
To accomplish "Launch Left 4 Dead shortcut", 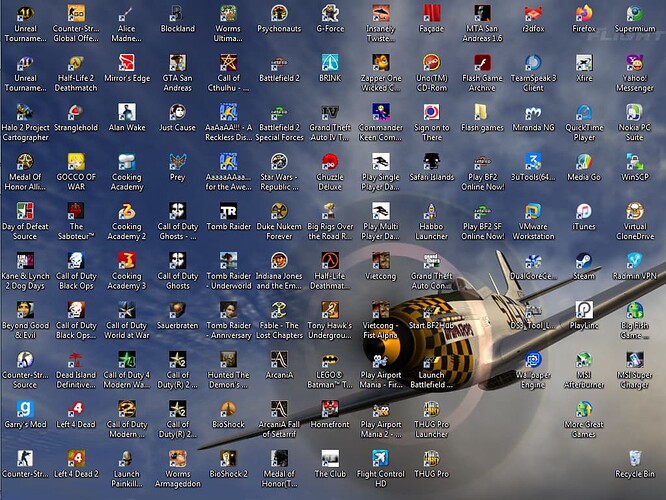I will coord(76,415).
